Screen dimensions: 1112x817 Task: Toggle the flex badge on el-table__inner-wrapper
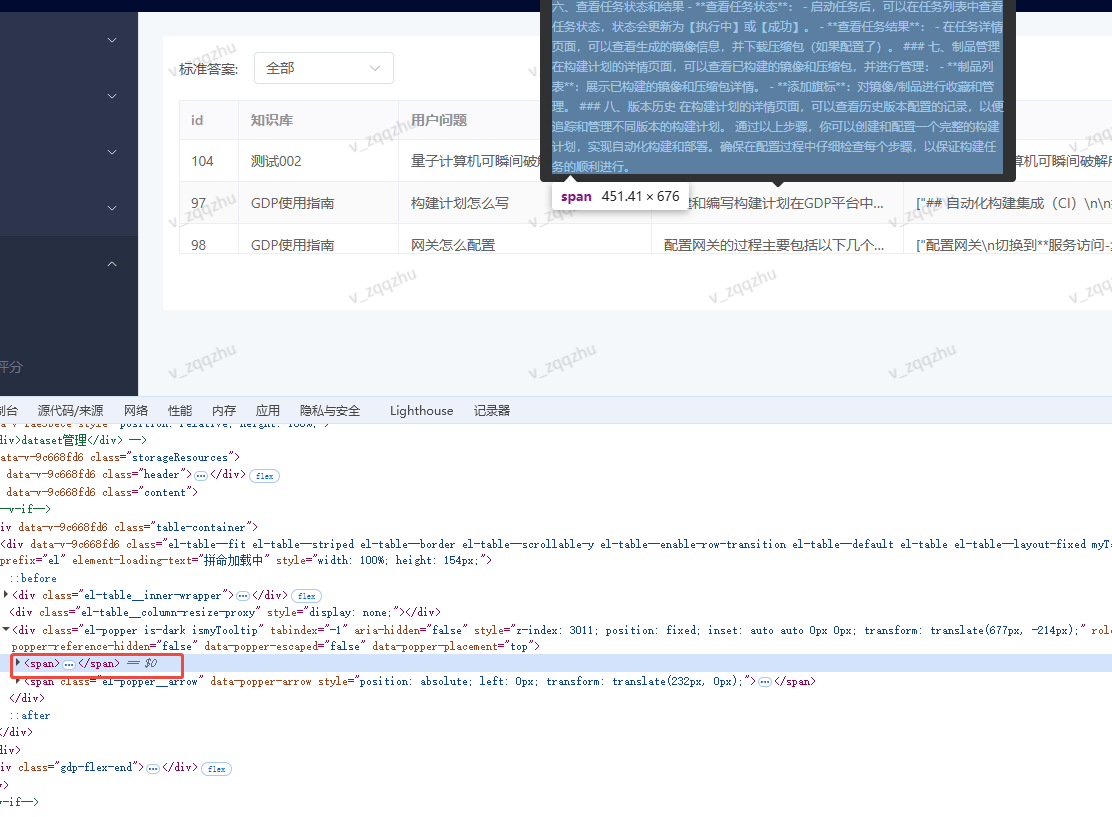pos(306,595)
